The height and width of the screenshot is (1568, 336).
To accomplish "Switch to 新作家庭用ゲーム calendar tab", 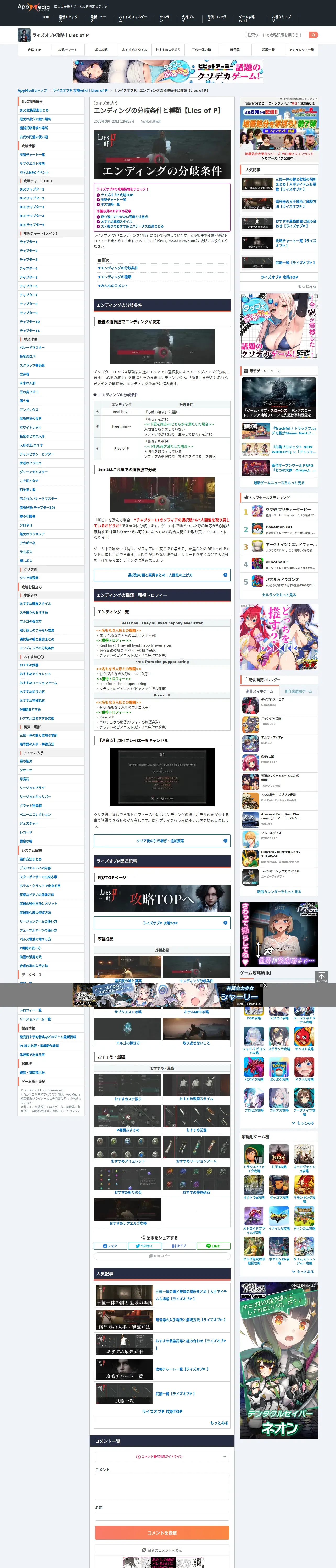I will [x=298, y=691].
